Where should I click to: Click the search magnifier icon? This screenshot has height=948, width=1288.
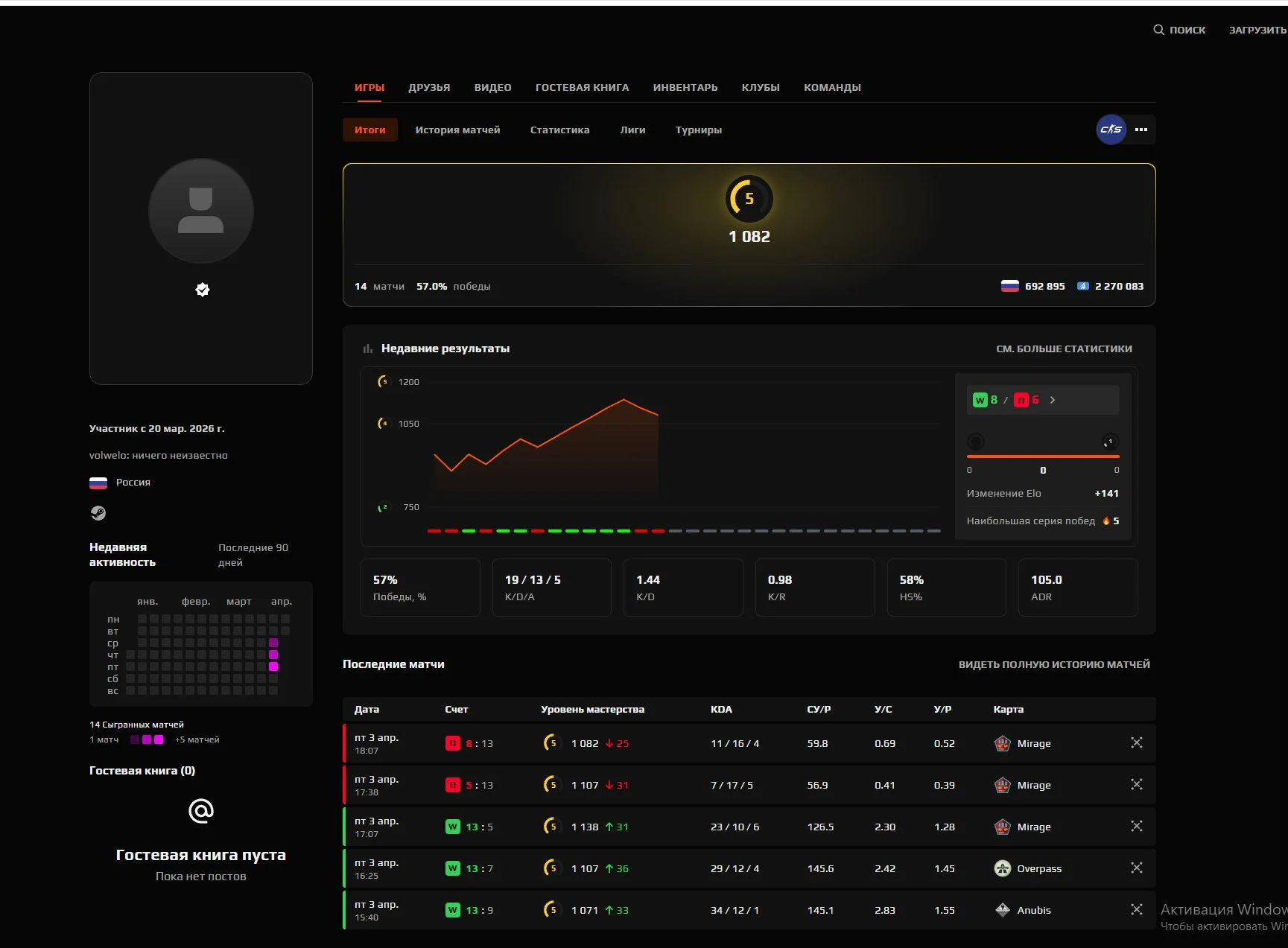[x=1158, y=30]
